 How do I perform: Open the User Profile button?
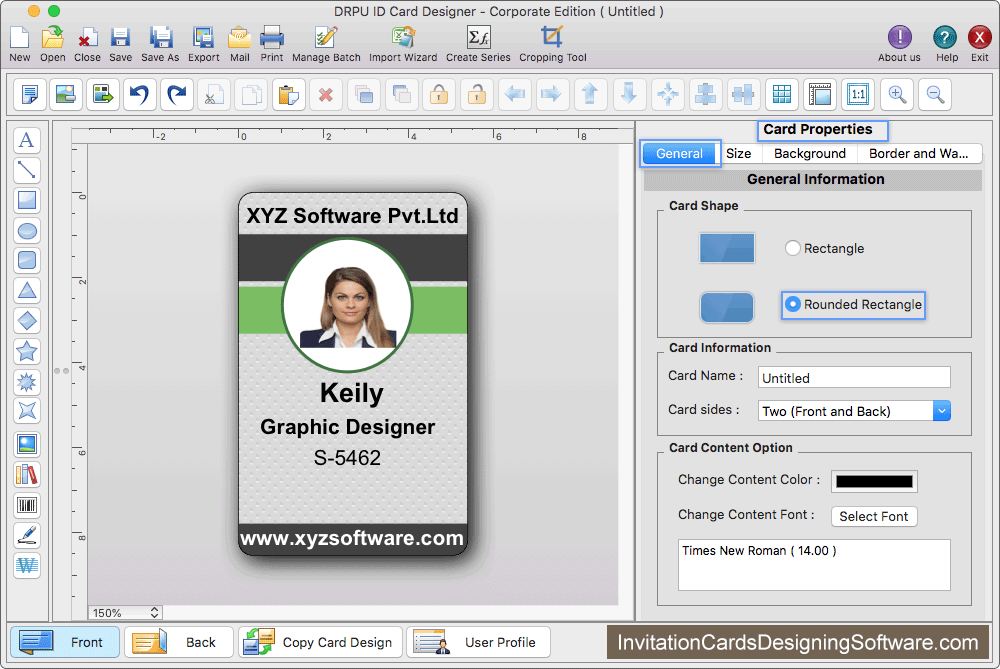pyautogui.click(x=478, y=642)
